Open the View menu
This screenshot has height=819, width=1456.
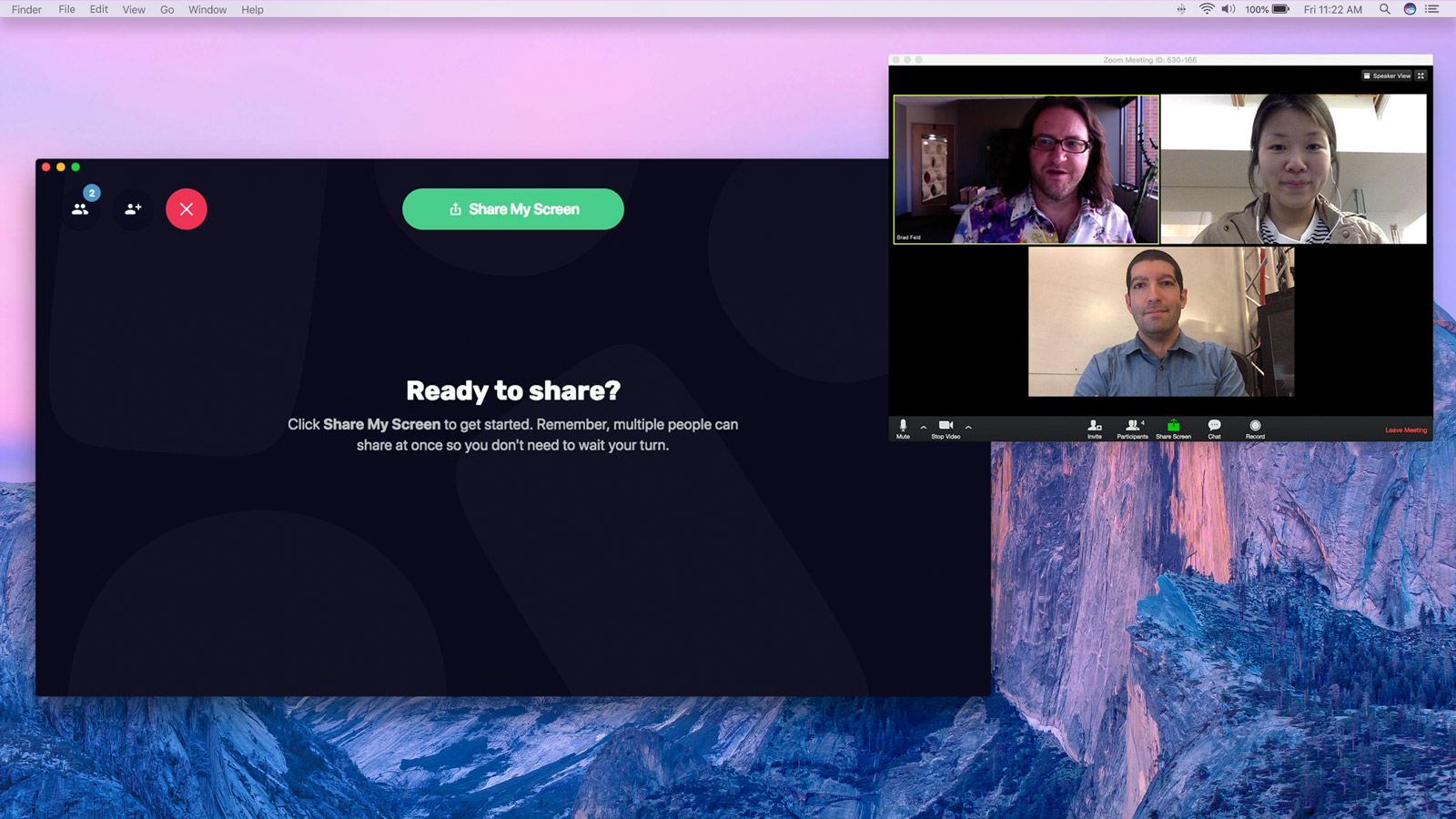134,9
